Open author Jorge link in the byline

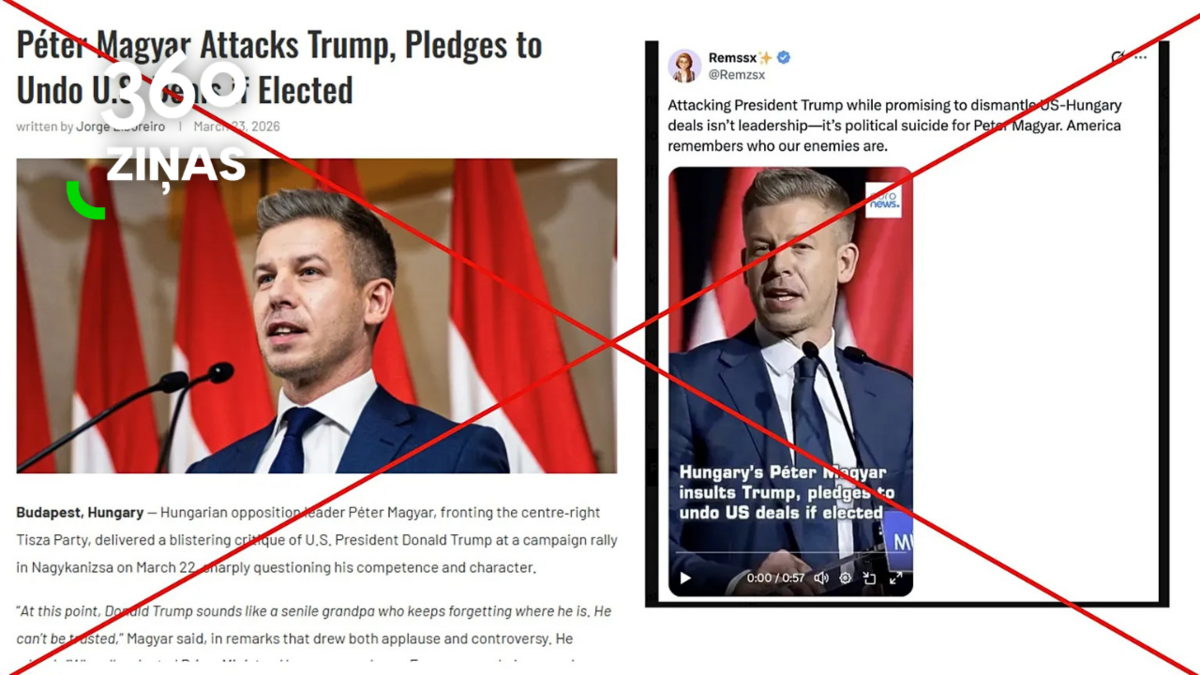pos(120,126)
